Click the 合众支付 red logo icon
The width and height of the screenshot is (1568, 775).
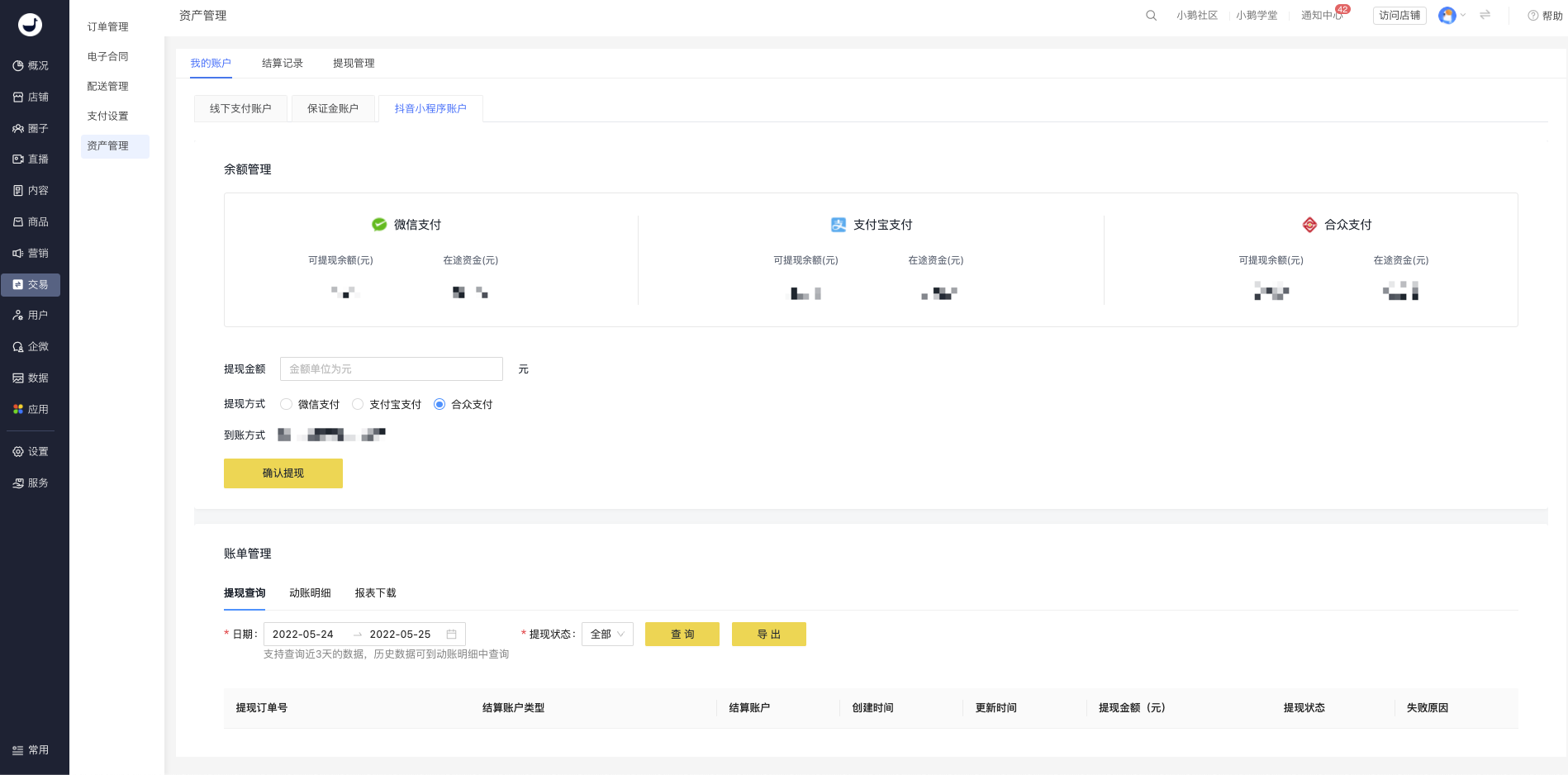(1309, 224)
